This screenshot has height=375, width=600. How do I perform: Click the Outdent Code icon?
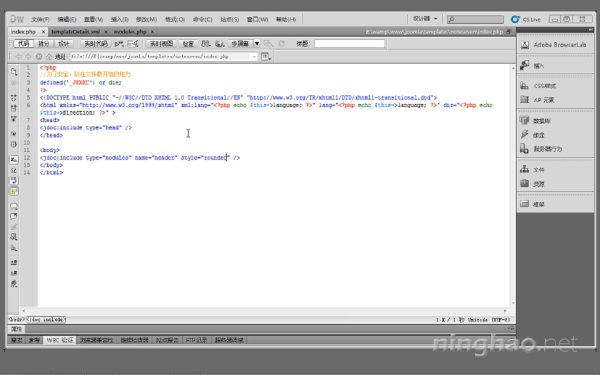coord(14,273)
